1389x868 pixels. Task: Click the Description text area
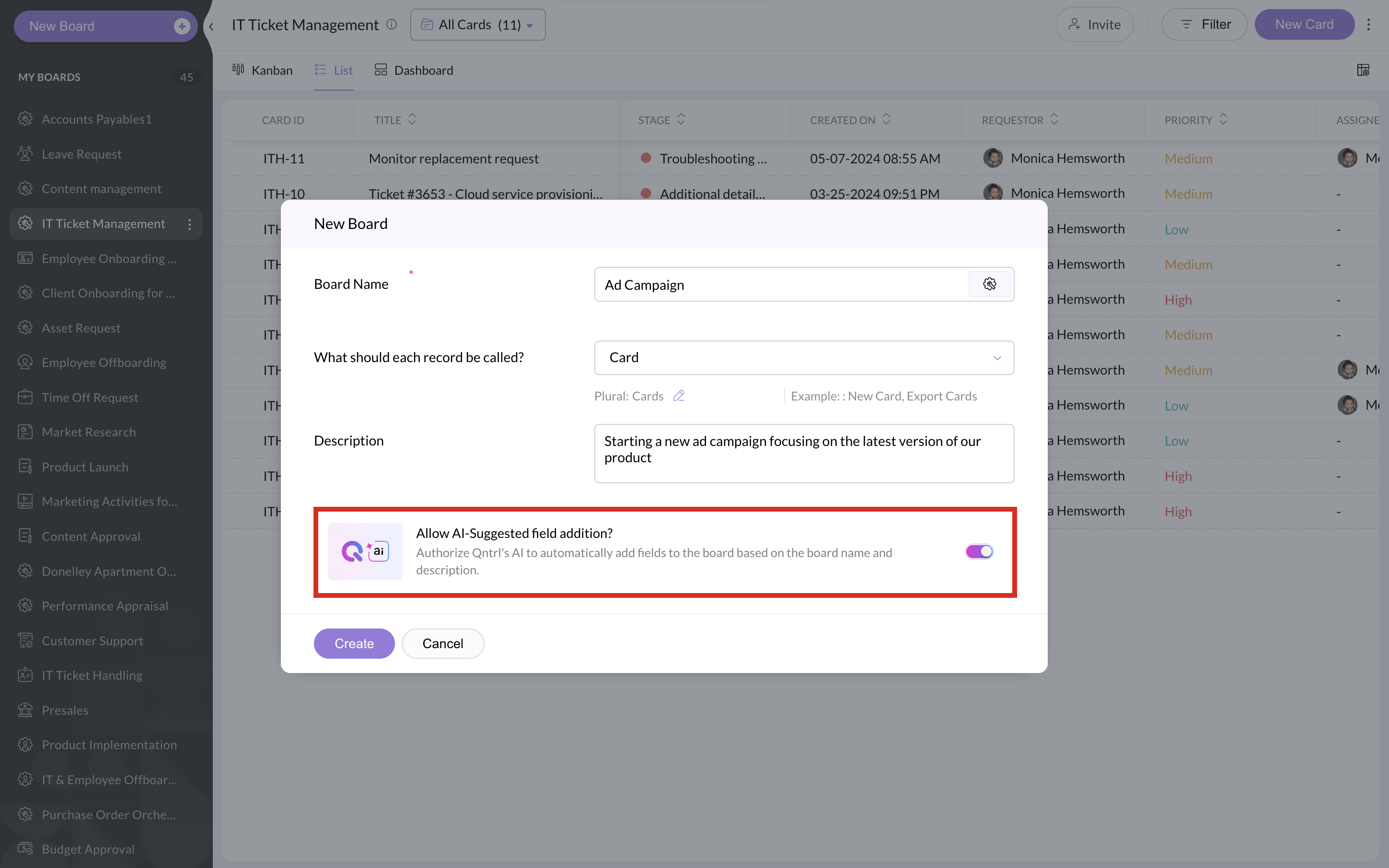(x=804, y=454)
